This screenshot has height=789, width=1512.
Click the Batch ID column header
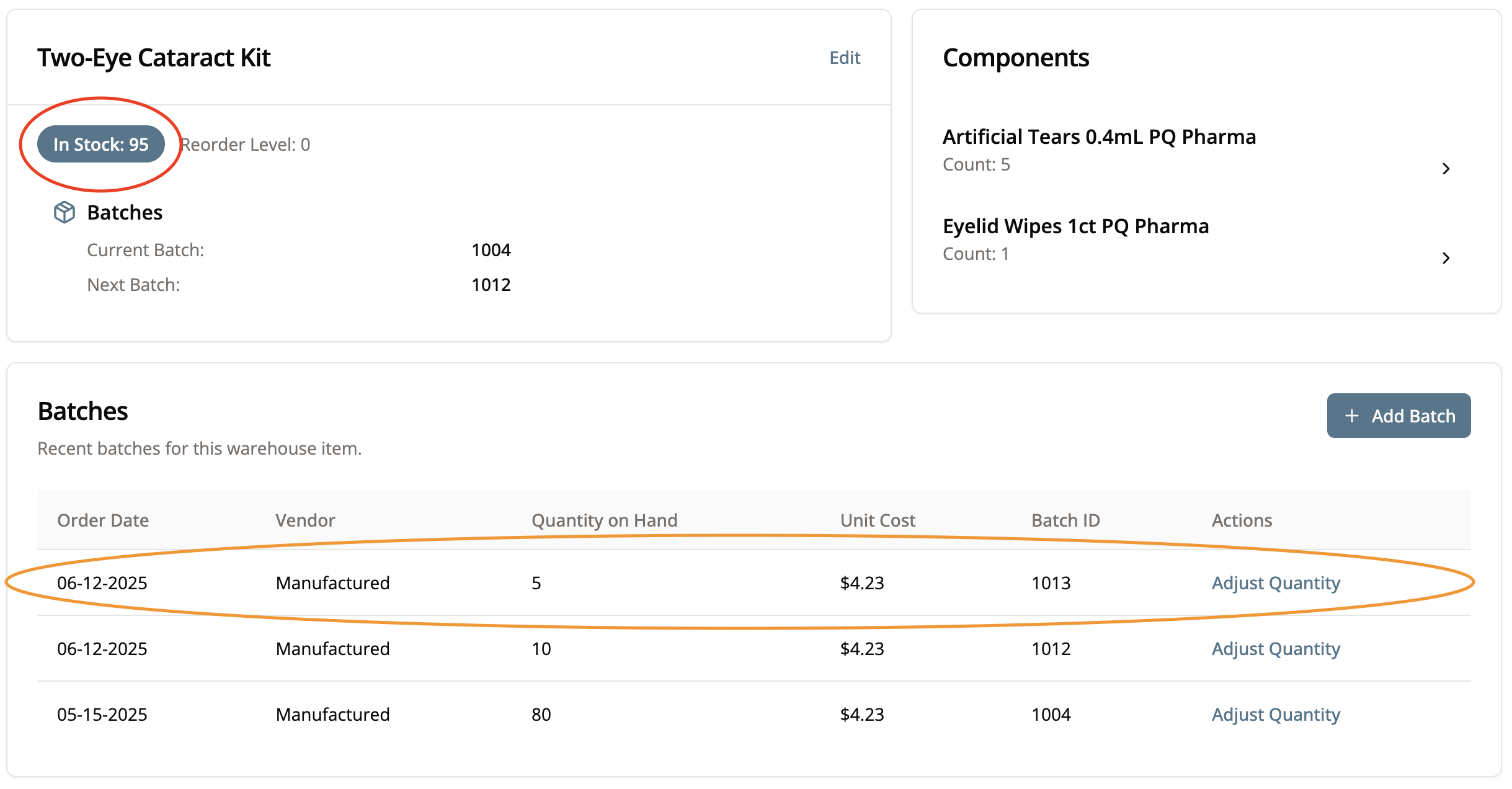click(x=1065, y=520)
